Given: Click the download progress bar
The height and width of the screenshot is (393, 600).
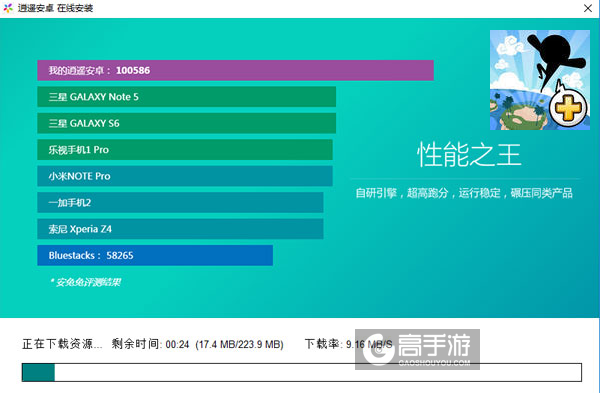Looking at the screenshot, I should tap(302, 372).
